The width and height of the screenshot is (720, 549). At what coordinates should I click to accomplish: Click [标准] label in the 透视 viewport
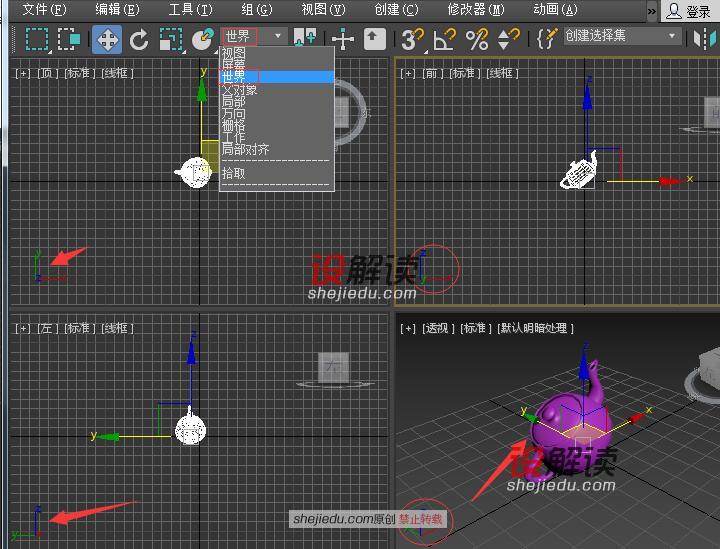(476, 329)
